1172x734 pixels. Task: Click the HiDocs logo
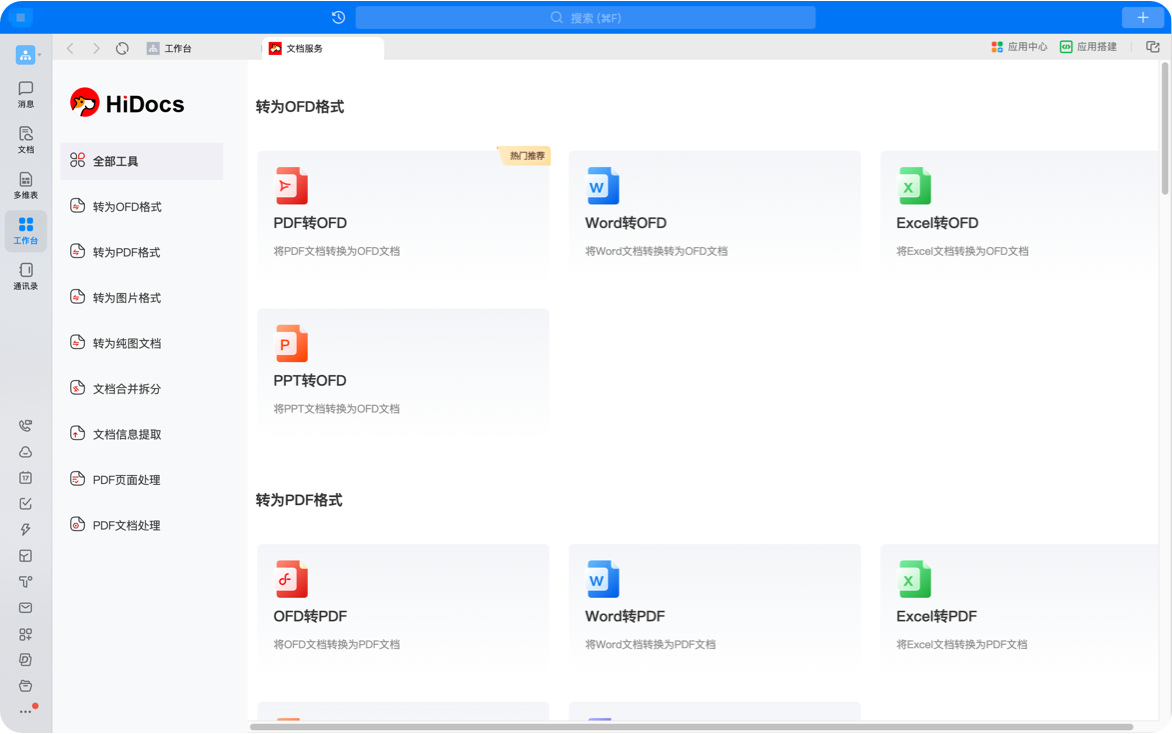(127, 103)
